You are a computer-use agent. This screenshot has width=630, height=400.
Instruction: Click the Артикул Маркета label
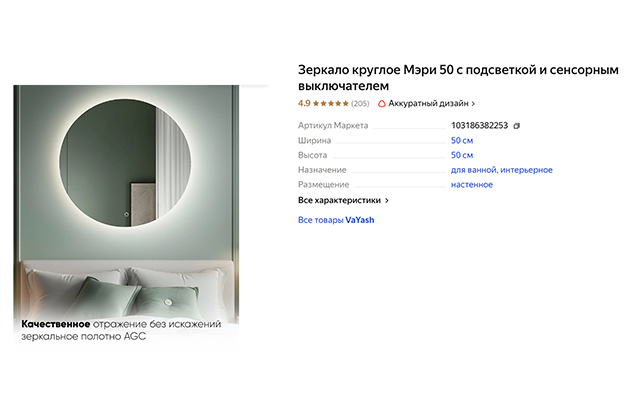point(333,126)
